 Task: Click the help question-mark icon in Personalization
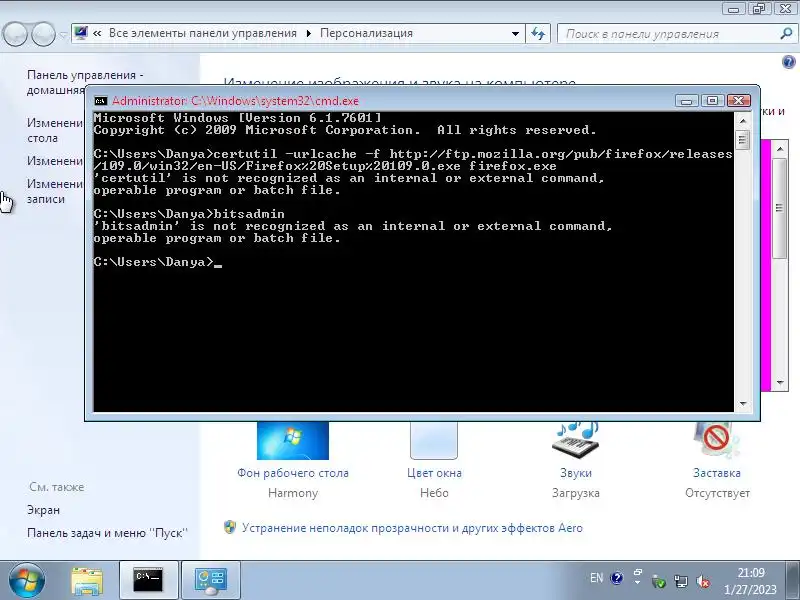[x=788, y=62]
